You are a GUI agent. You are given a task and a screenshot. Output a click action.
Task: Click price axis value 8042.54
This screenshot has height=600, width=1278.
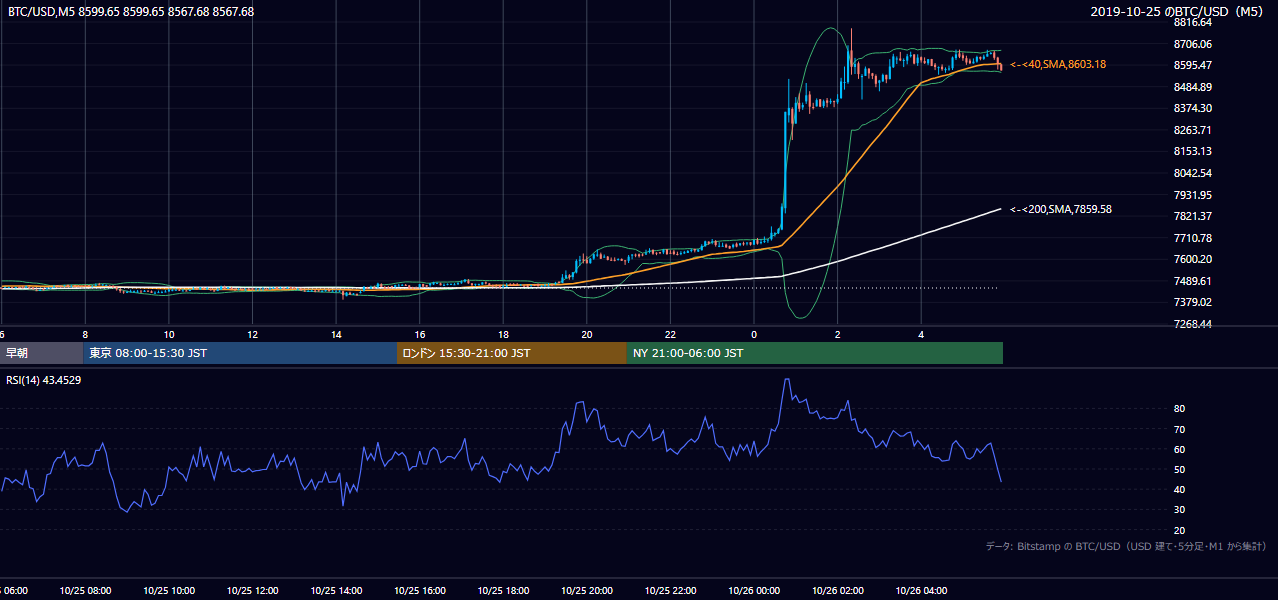(x=1193, y=173)
